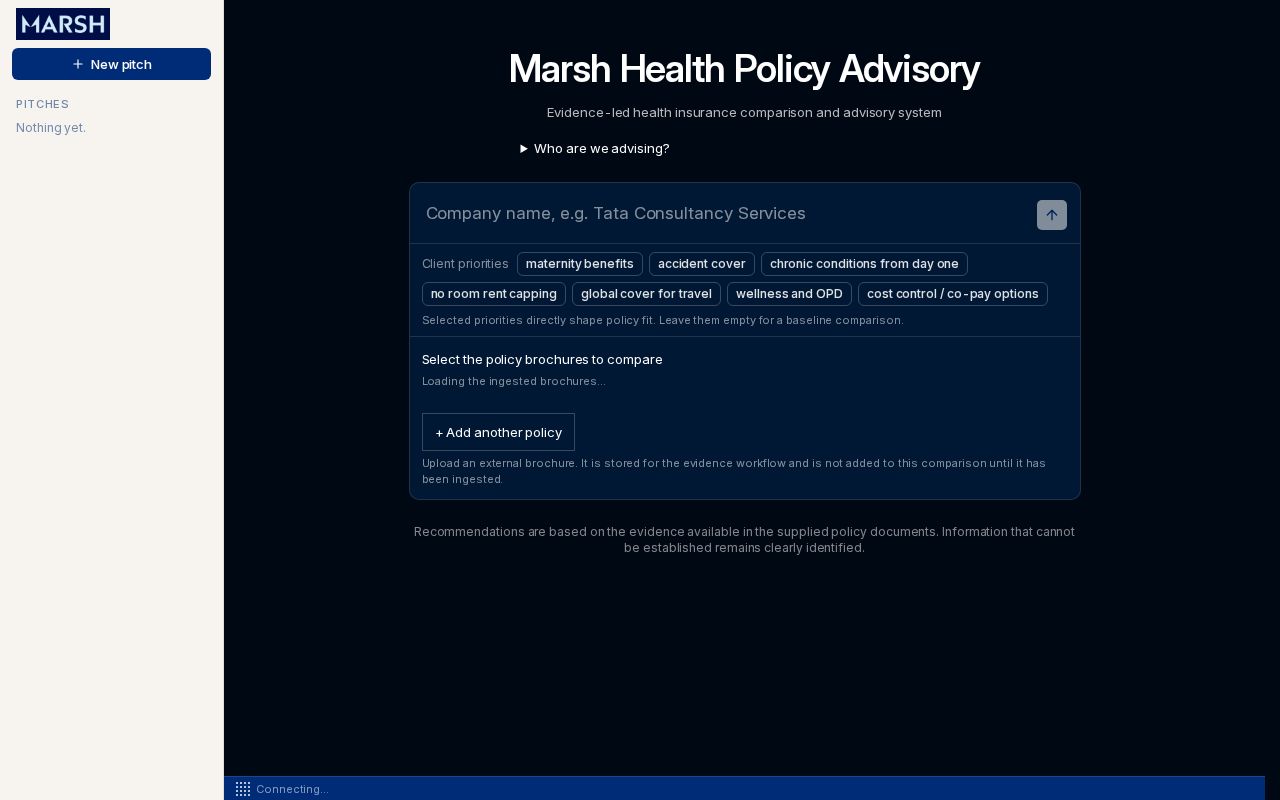Click the grid icon beside Connecting status

point(243,789)
